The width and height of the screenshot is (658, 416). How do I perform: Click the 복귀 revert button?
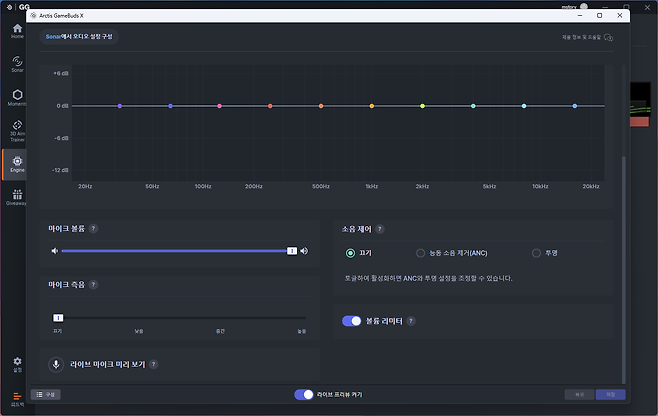tap(579, 395)
